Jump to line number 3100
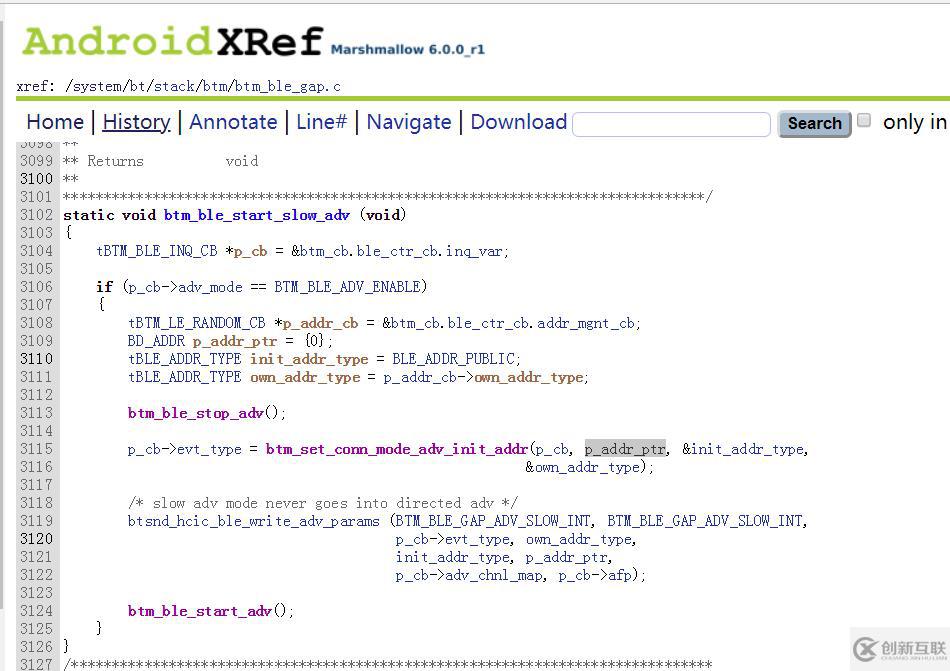This screenshot has width=950, height=671. point(36,179)
